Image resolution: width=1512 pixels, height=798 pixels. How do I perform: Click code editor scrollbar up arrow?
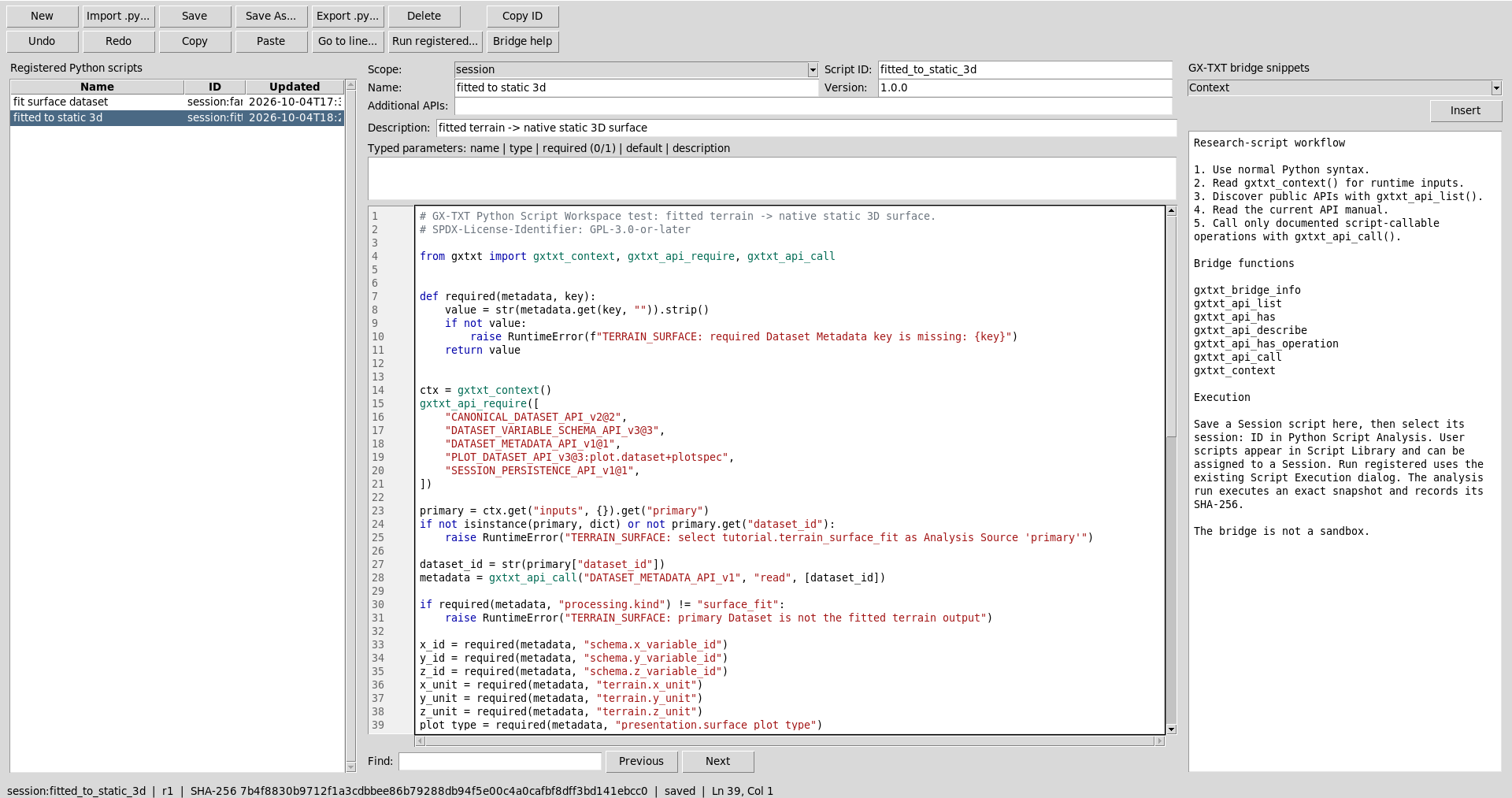tap(1172, 211)
